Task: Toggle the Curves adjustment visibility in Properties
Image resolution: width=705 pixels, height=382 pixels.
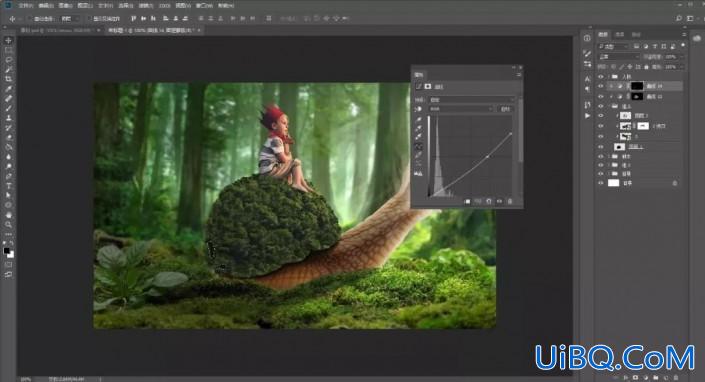Action: (499, 201)
